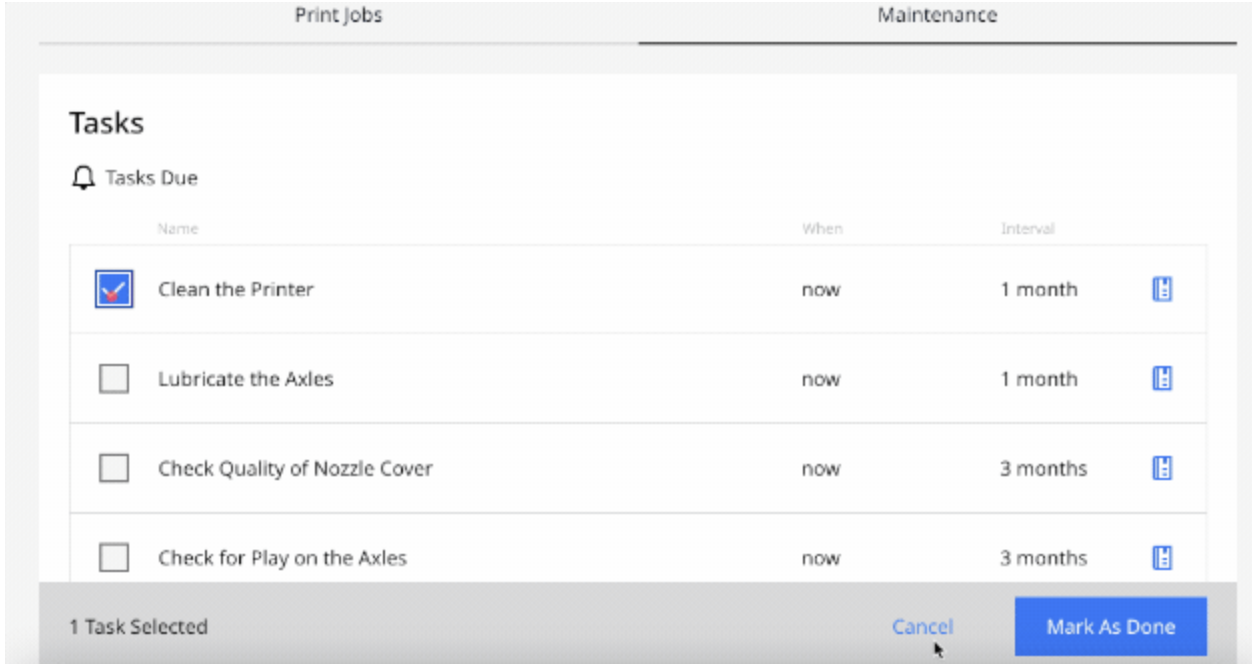The height and width of the screenshot is (664, 1252).
Task: Click the Check for Play on the Axles text
Action: pyautogui.click(x=282, y=557)
